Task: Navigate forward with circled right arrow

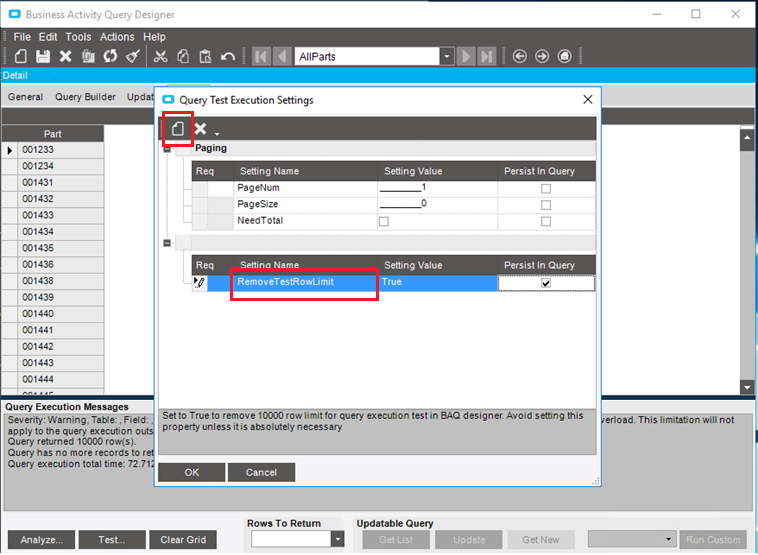Action: coord(542,57)
